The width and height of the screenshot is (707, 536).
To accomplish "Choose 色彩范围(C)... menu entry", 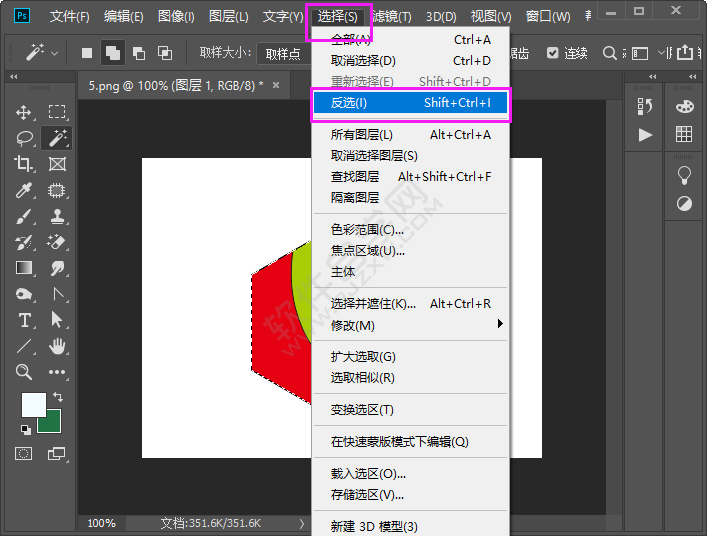I will point(410,229).
